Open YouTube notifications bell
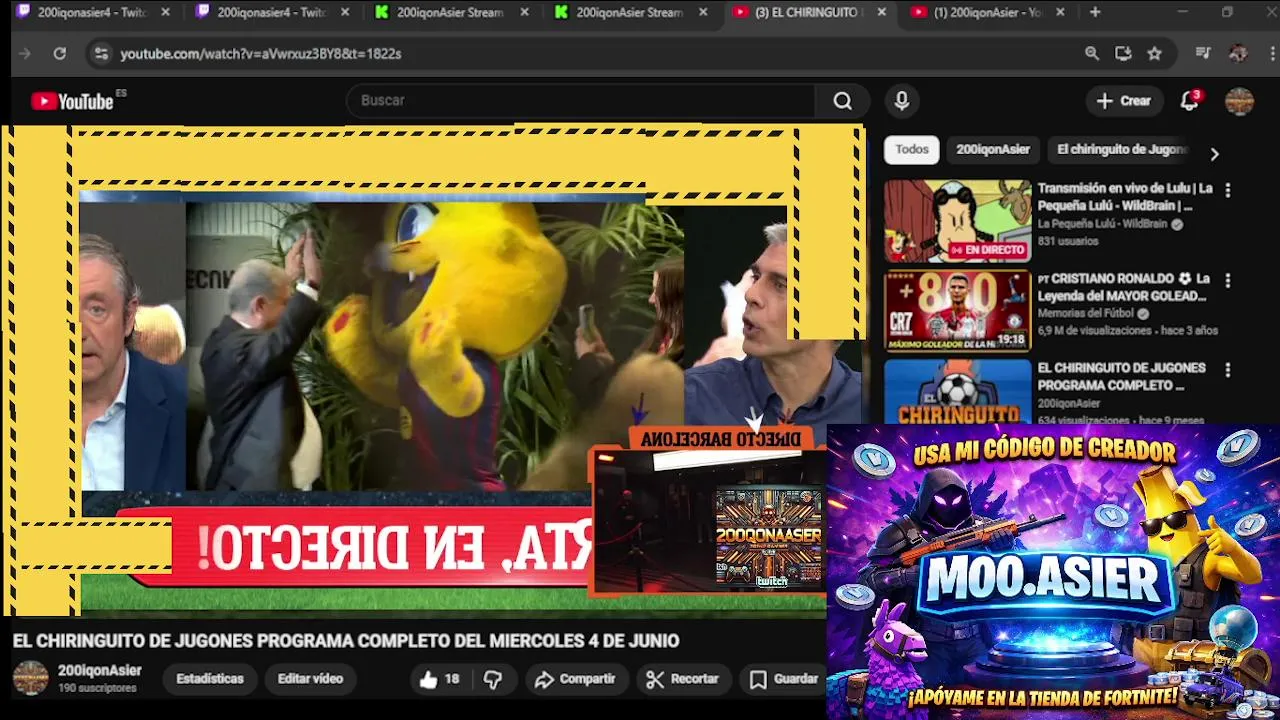The width and height of the screenshot is (1280, 720). pos(1190,101)
